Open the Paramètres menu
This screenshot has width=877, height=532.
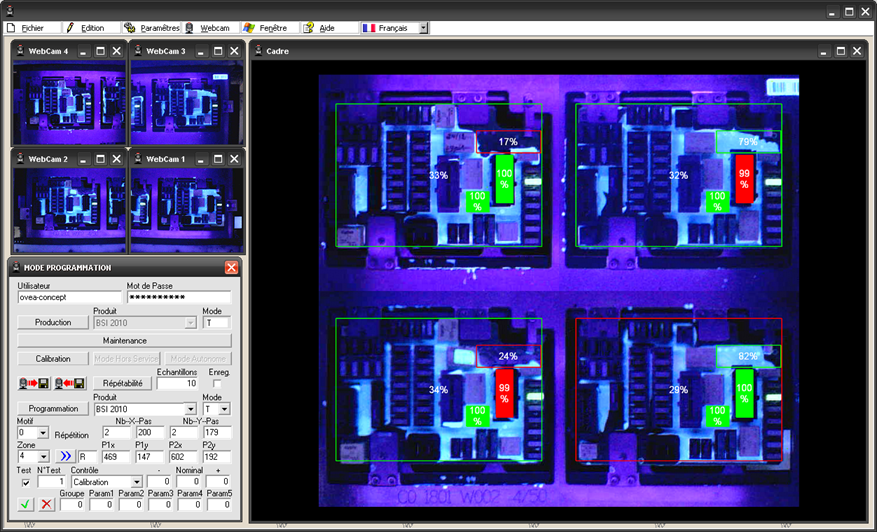152,27
